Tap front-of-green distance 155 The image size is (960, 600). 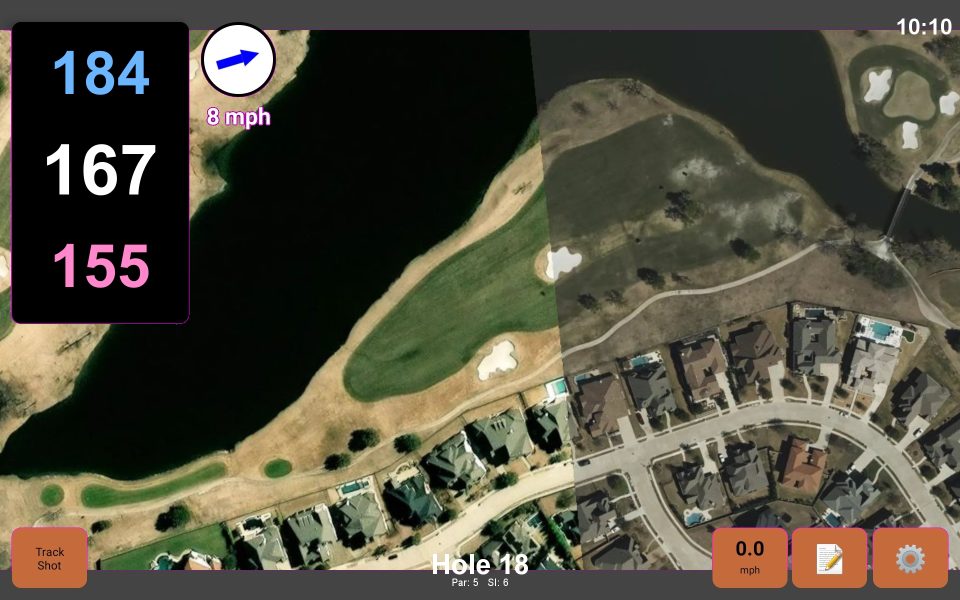[101, 266]
